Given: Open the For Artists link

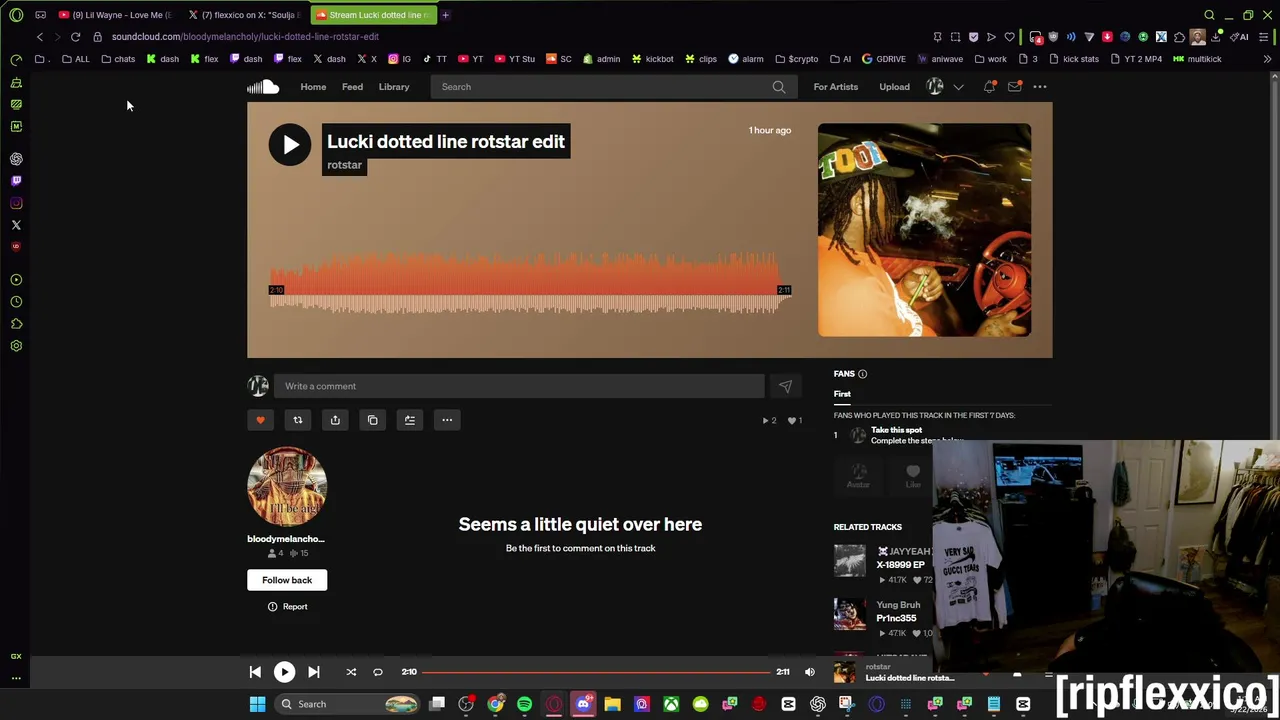Looking at the screenshot, I should (835, 87).
